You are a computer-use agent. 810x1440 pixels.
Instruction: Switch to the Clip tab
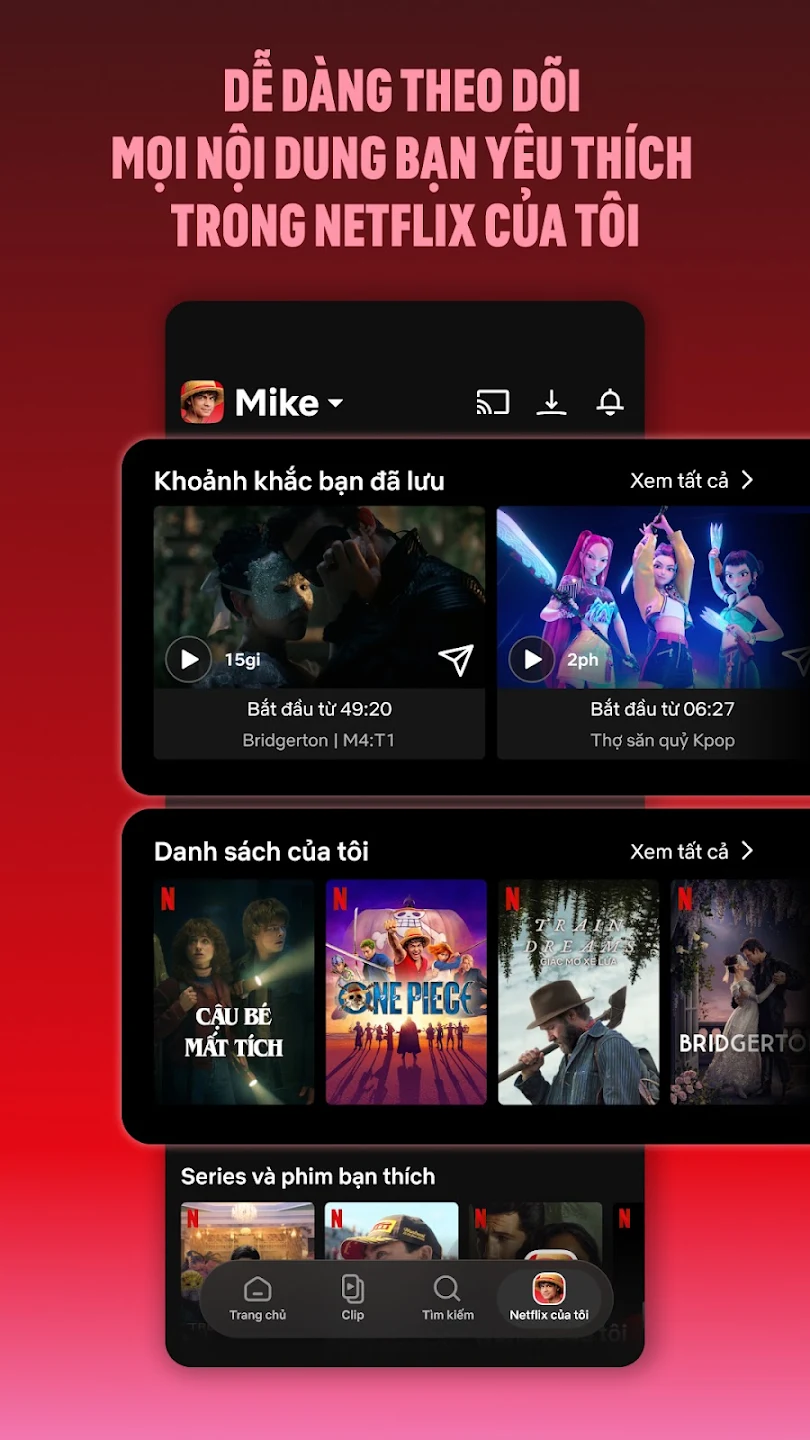353,1299
